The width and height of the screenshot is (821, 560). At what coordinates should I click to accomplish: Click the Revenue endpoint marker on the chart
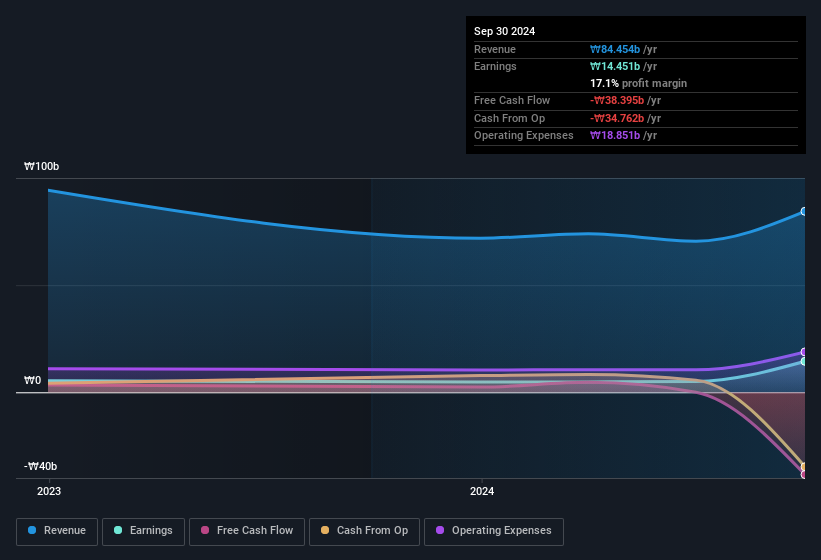804,211
